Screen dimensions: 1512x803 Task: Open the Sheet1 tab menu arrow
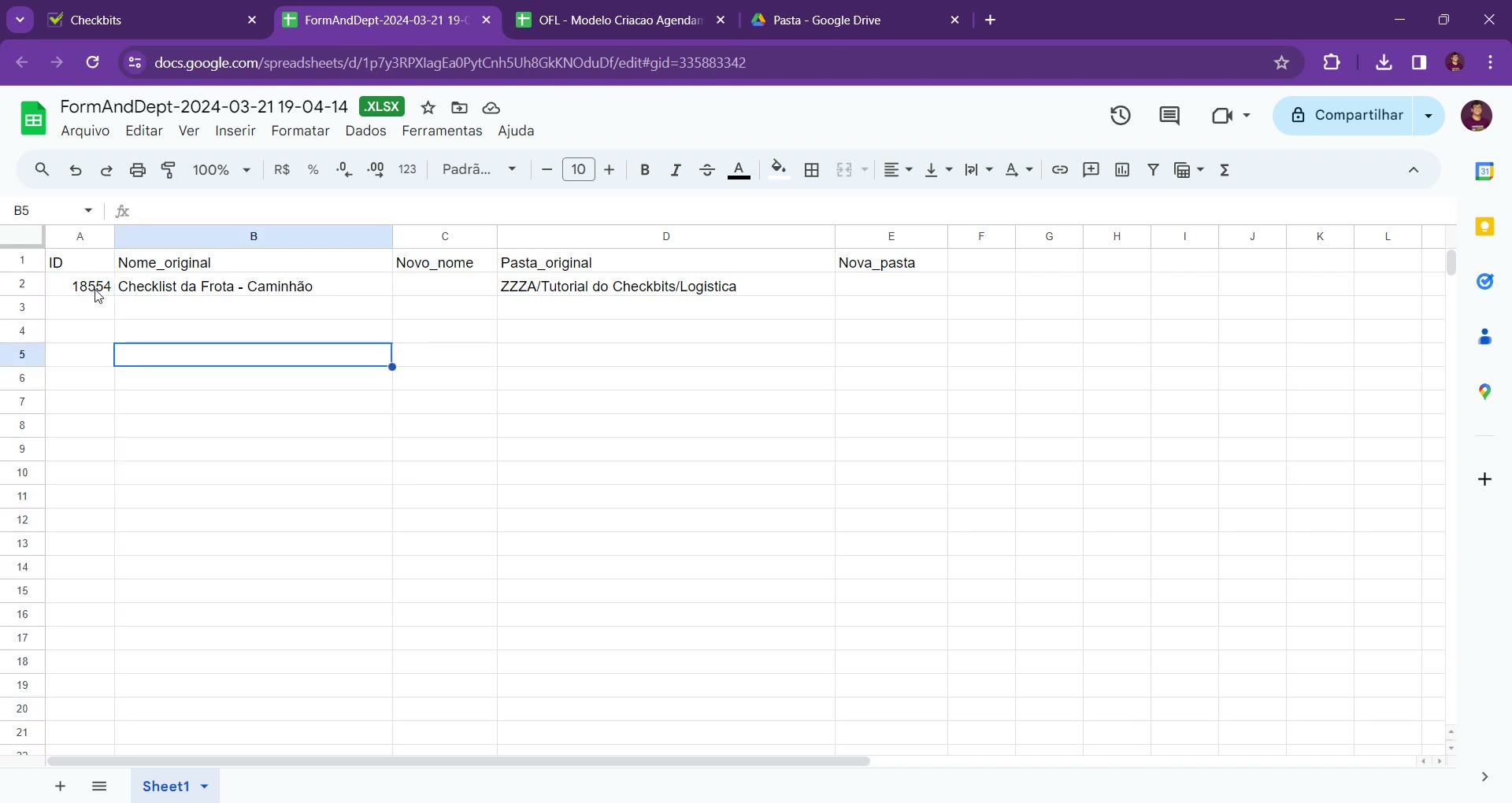point(205,786)
